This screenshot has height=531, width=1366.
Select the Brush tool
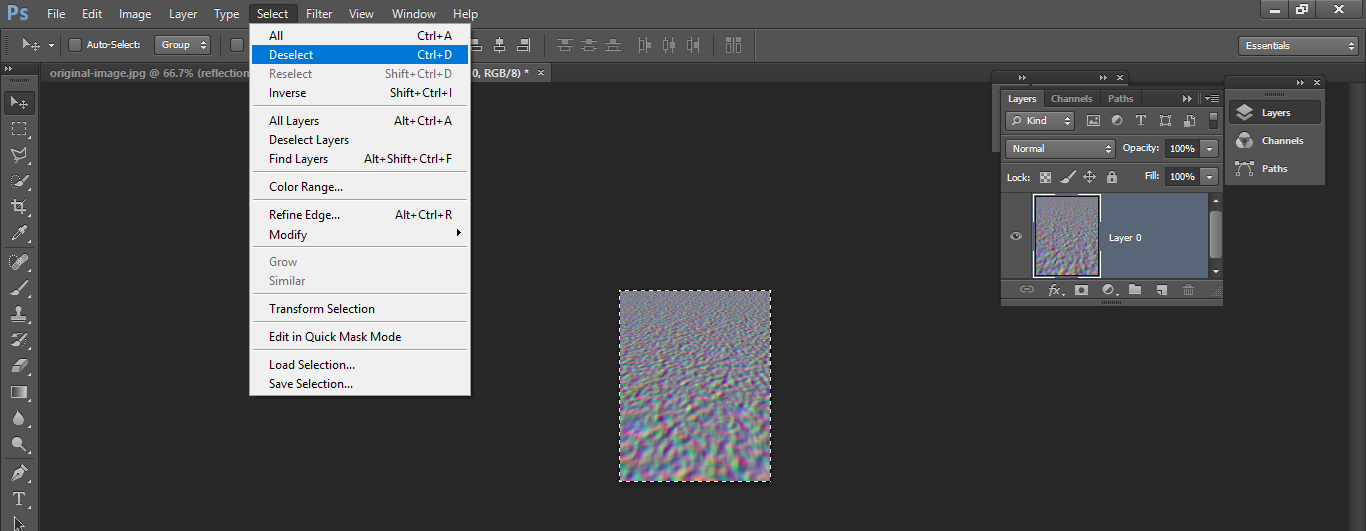point(19,288)
